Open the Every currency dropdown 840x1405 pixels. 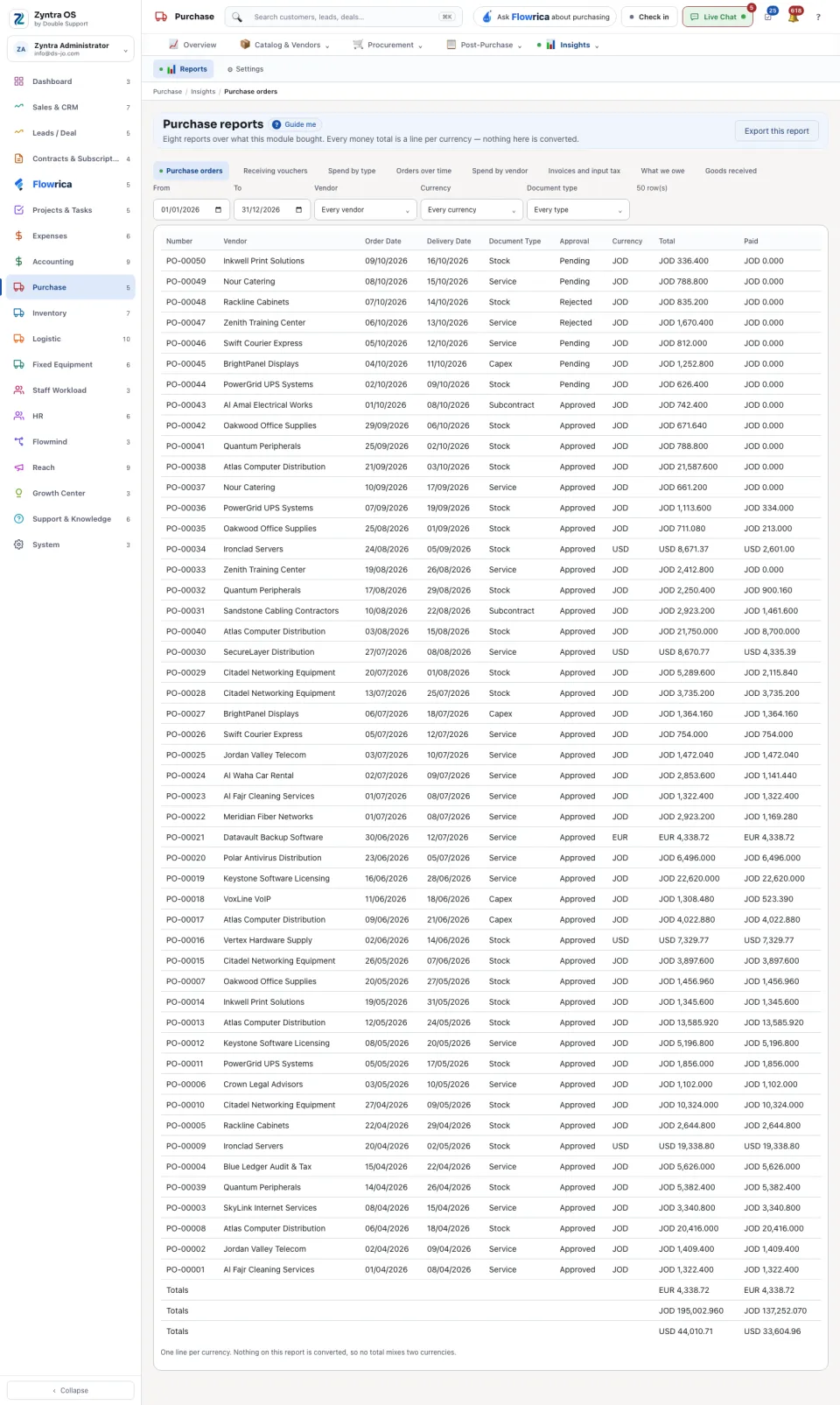coord(472,210)
